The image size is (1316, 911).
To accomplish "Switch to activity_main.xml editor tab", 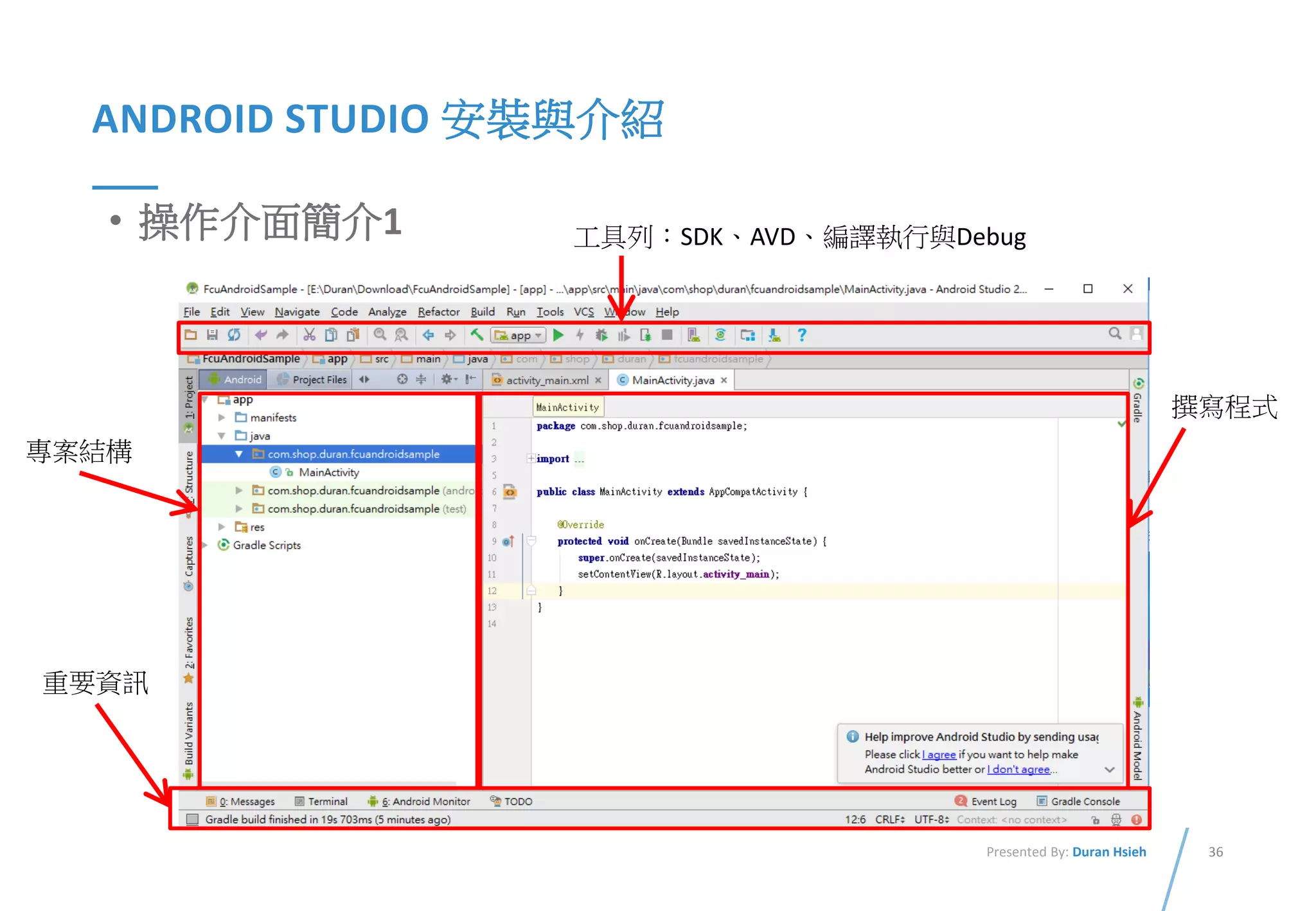I will pyautogui.click(x=546, y=380).
